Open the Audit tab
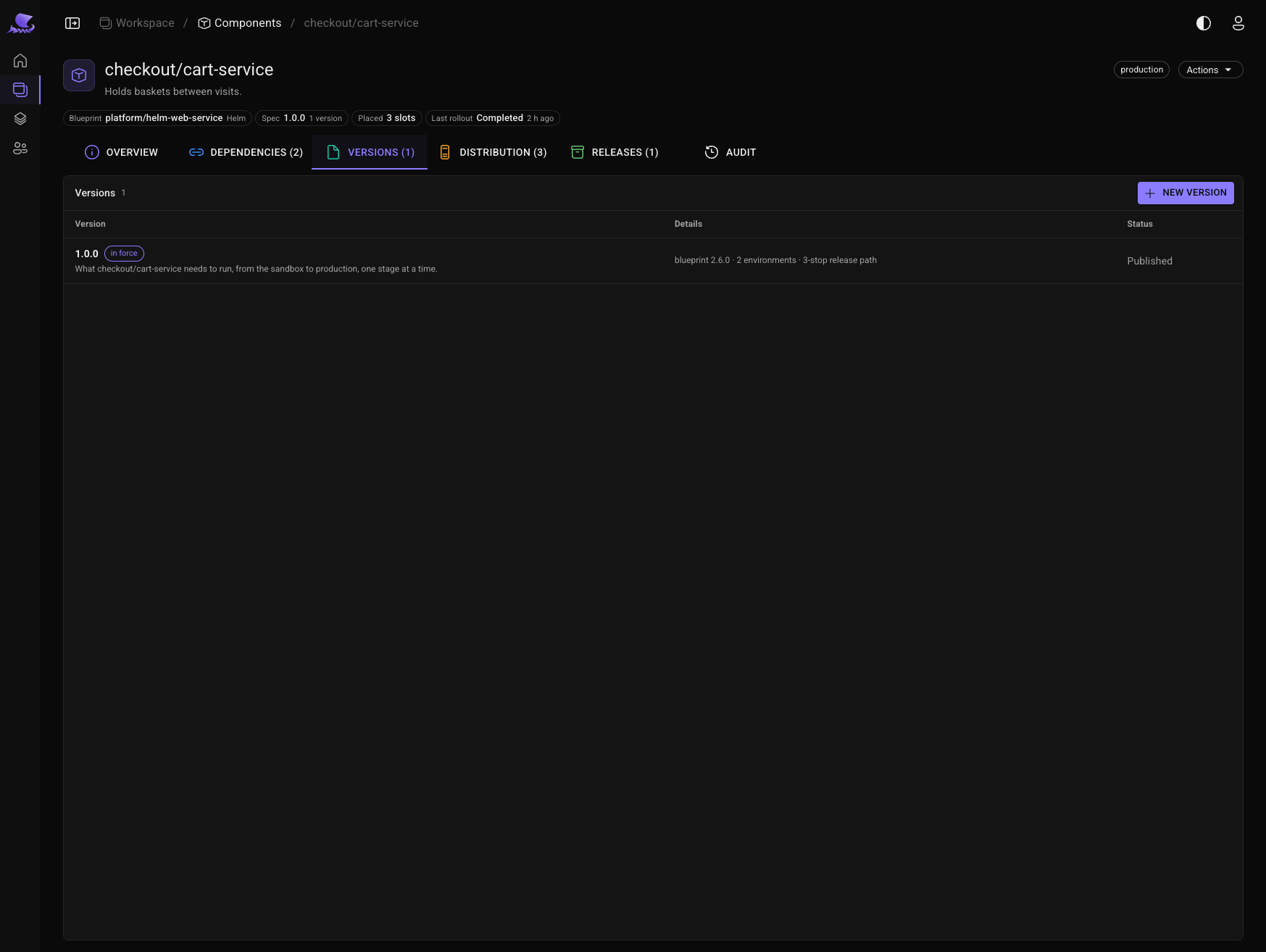Screen dimensions: 1266x952 (730, 152)
